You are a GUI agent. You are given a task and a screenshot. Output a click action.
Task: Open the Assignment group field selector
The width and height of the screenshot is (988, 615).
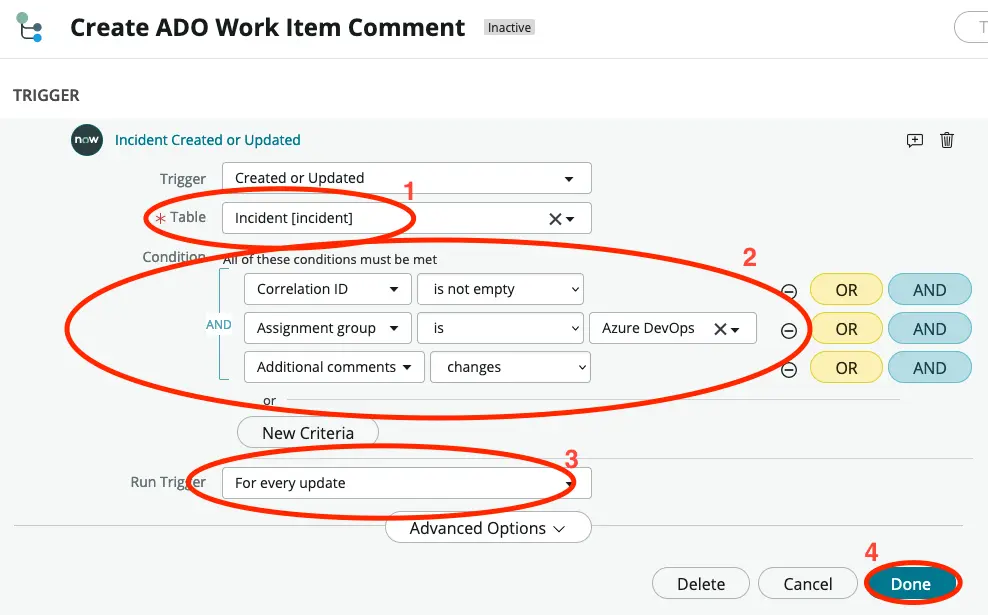tap(327, 328)
